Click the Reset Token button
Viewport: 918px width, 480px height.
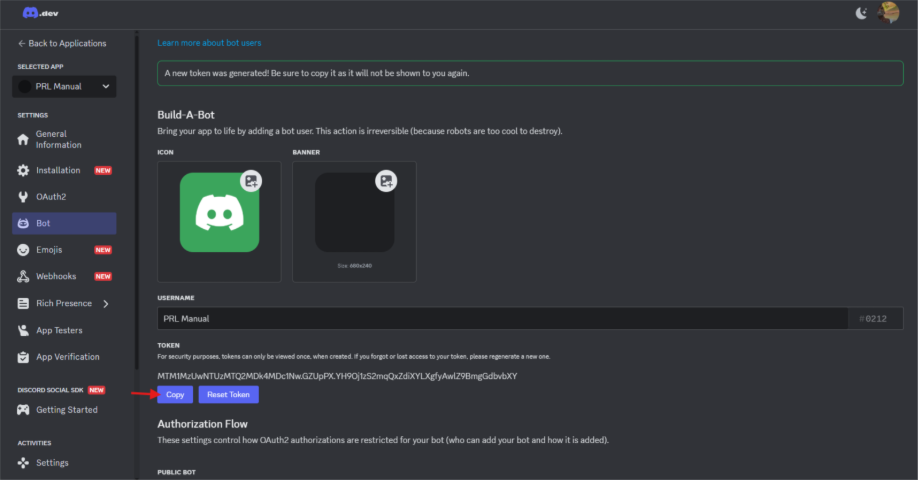228,395
